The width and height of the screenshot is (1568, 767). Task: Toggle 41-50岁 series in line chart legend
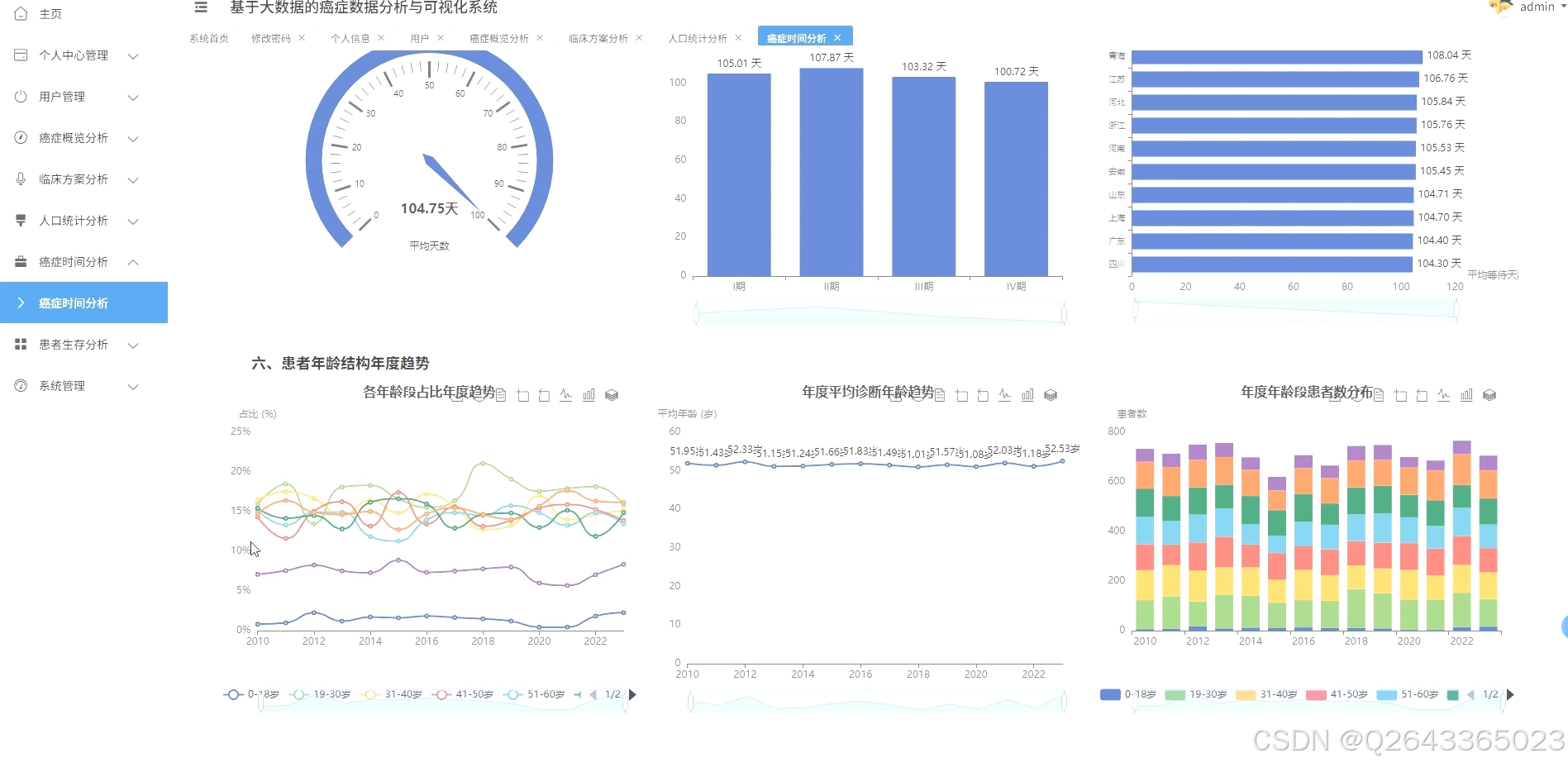pos(463,694)
